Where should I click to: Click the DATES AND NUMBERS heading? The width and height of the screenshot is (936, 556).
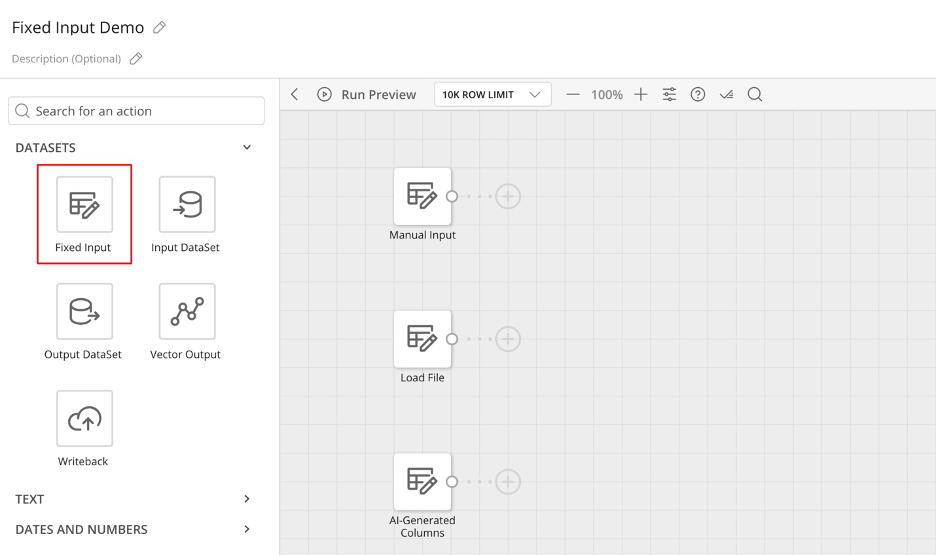coord(81,530)
